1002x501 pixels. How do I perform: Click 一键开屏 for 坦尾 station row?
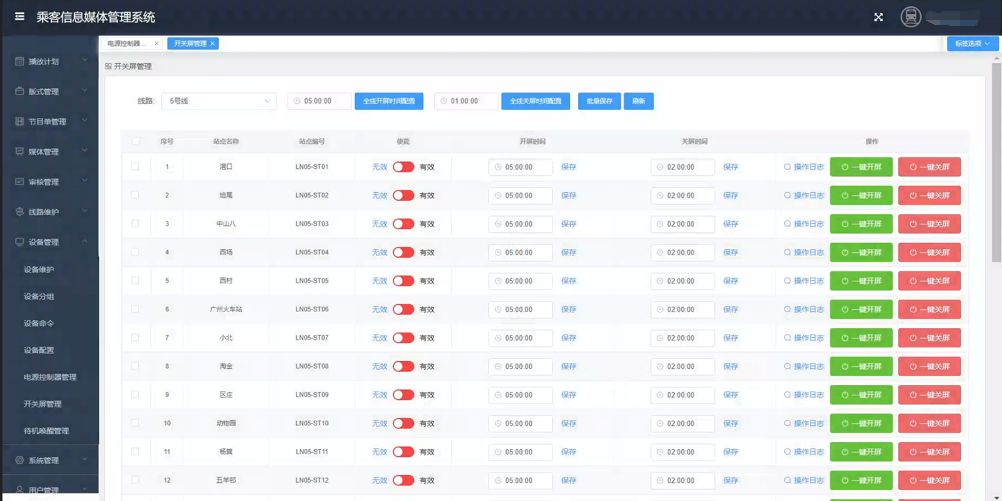[x=861, y=196]
